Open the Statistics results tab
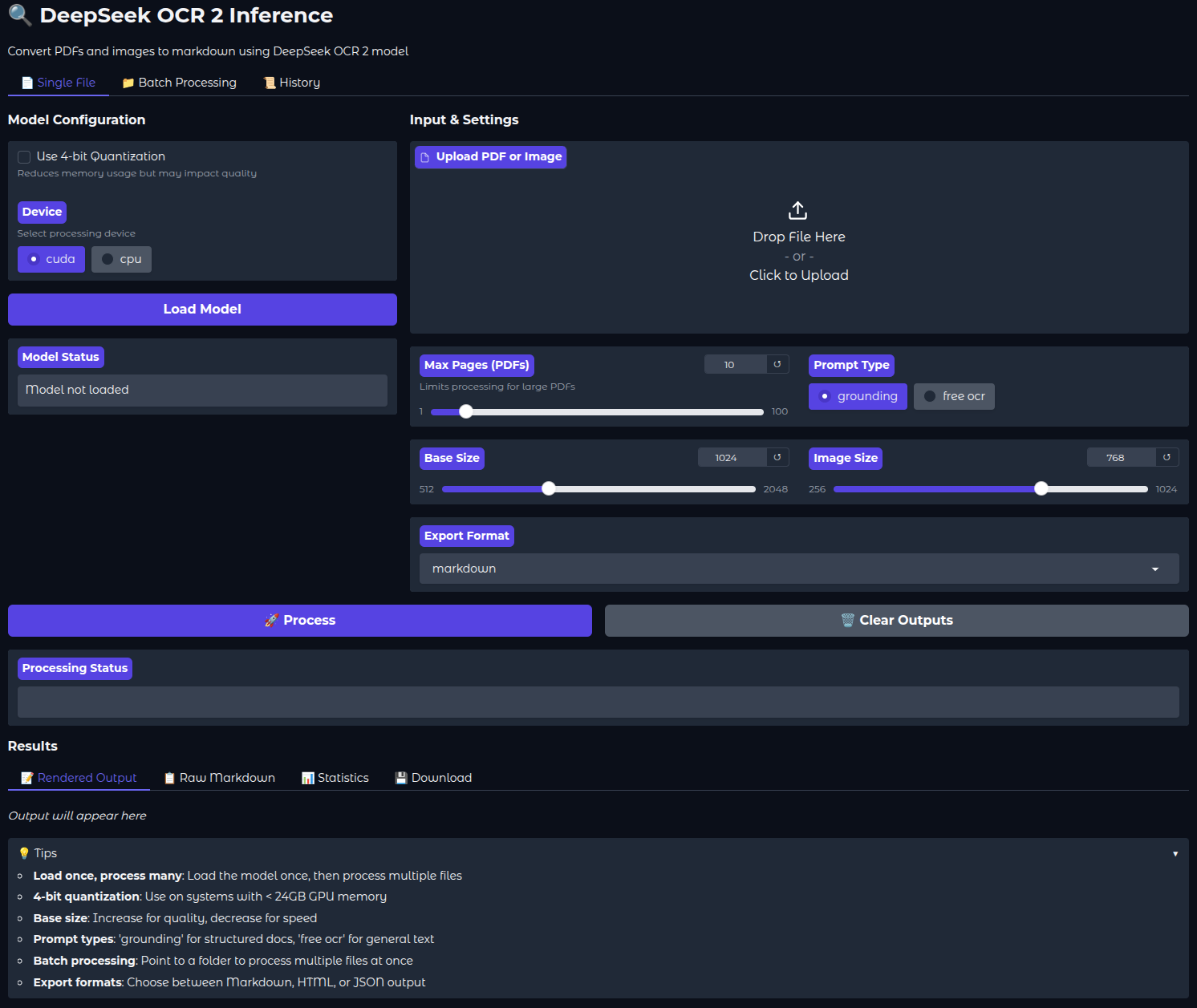 tap(335, 778)
